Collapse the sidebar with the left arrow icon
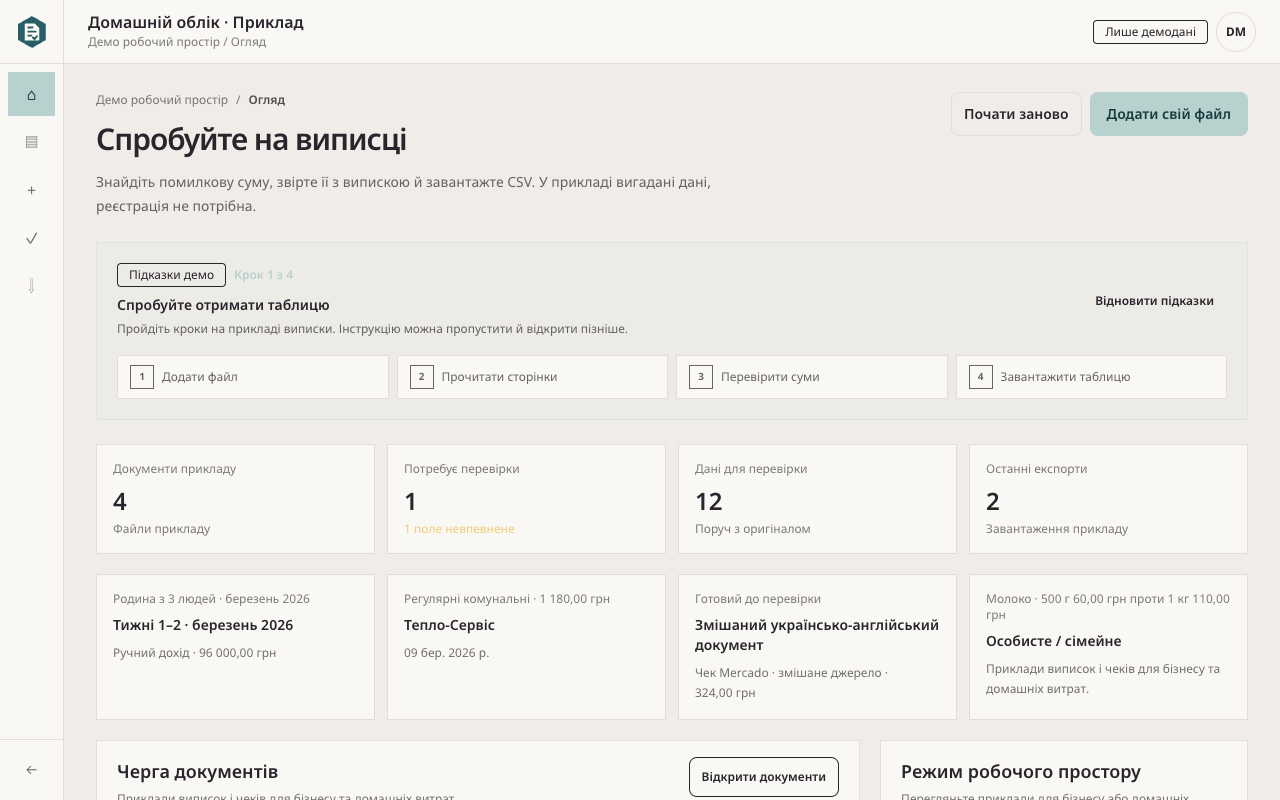 [32, 770]
